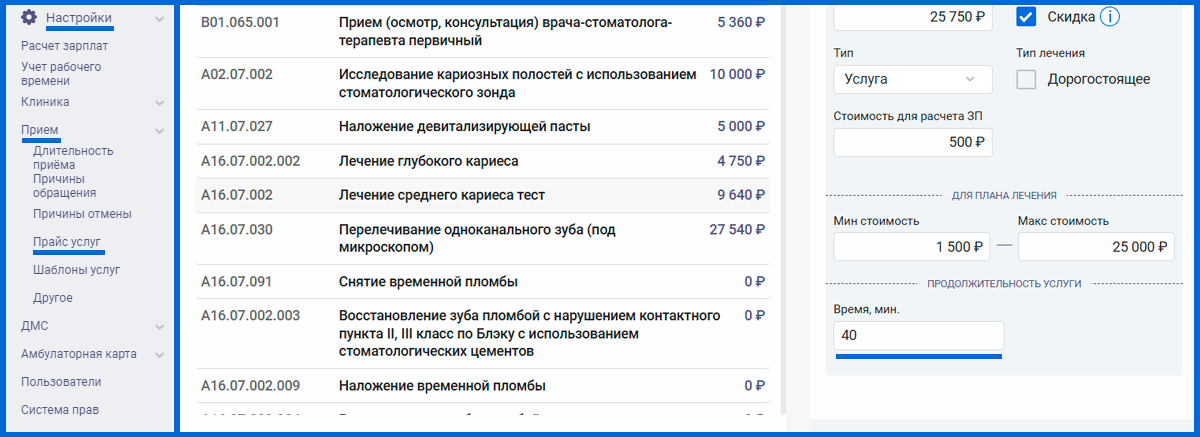Collapse the Прием section chevron

click(160, 130)
